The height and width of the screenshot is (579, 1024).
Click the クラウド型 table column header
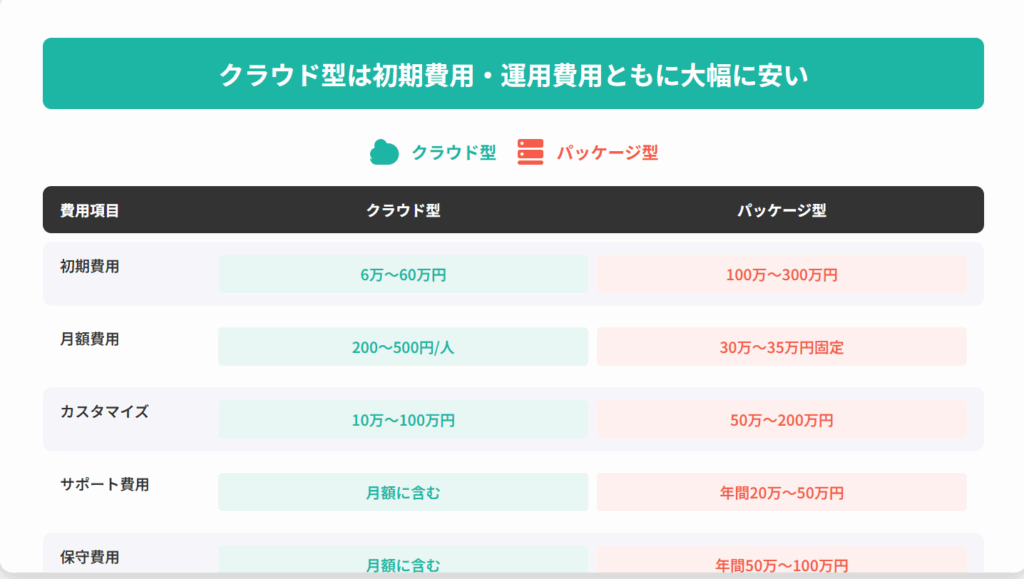pyautogui.click(x=403, y=210)
